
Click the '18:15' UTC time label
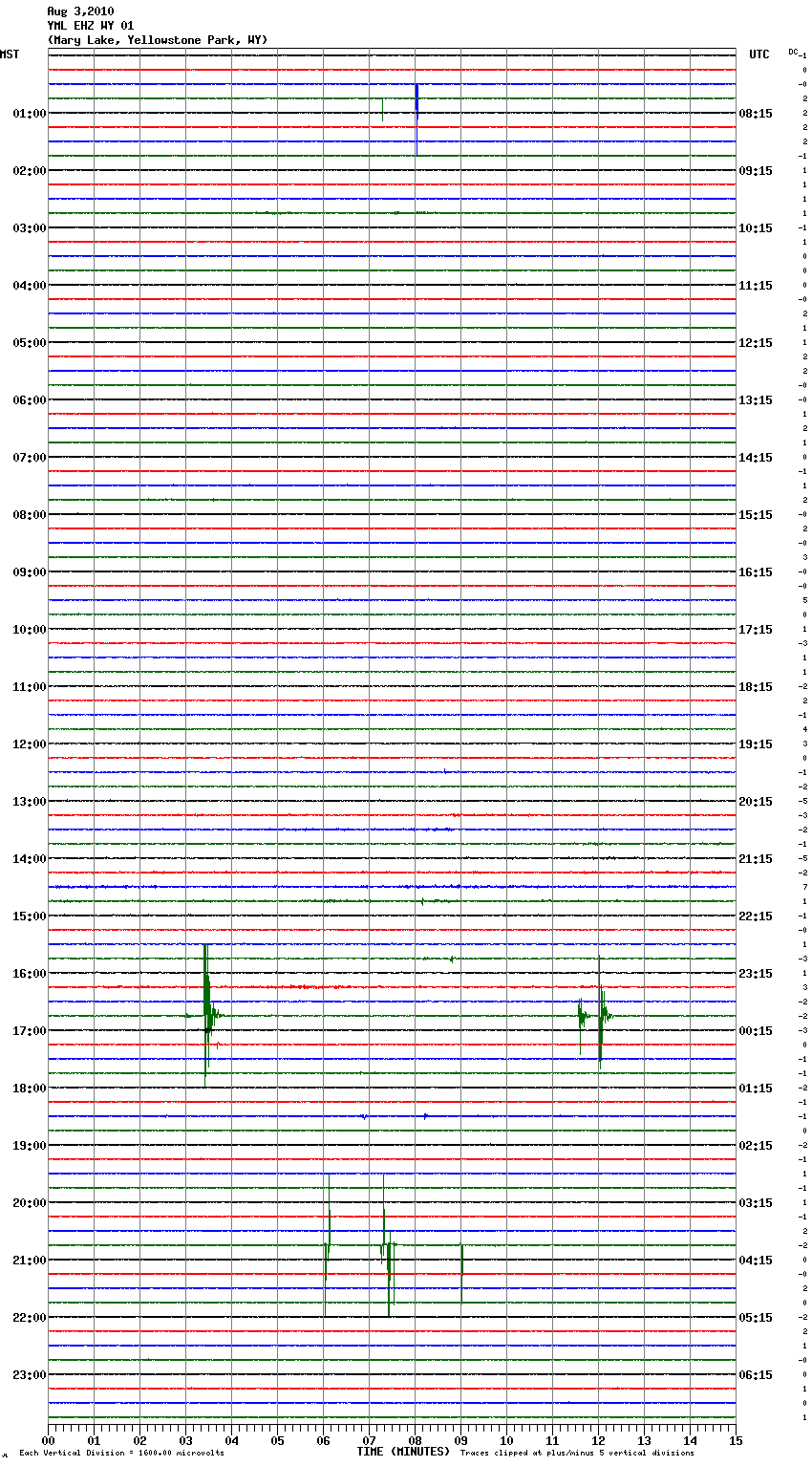click(x=756, y=687)
